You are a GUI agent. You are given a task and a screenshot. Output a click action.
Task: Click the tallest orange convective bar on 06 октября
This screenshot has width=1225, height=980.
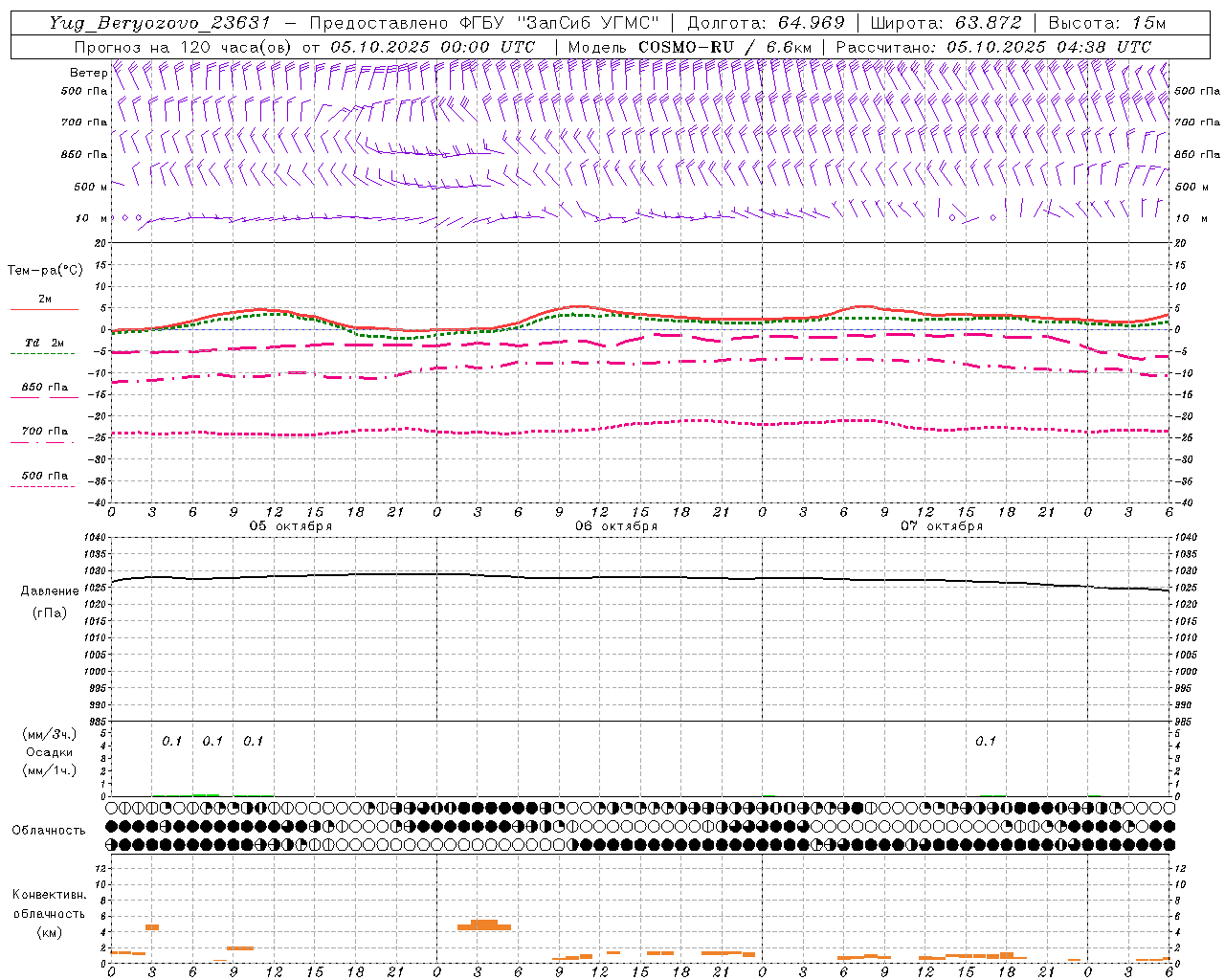(484, 924)
